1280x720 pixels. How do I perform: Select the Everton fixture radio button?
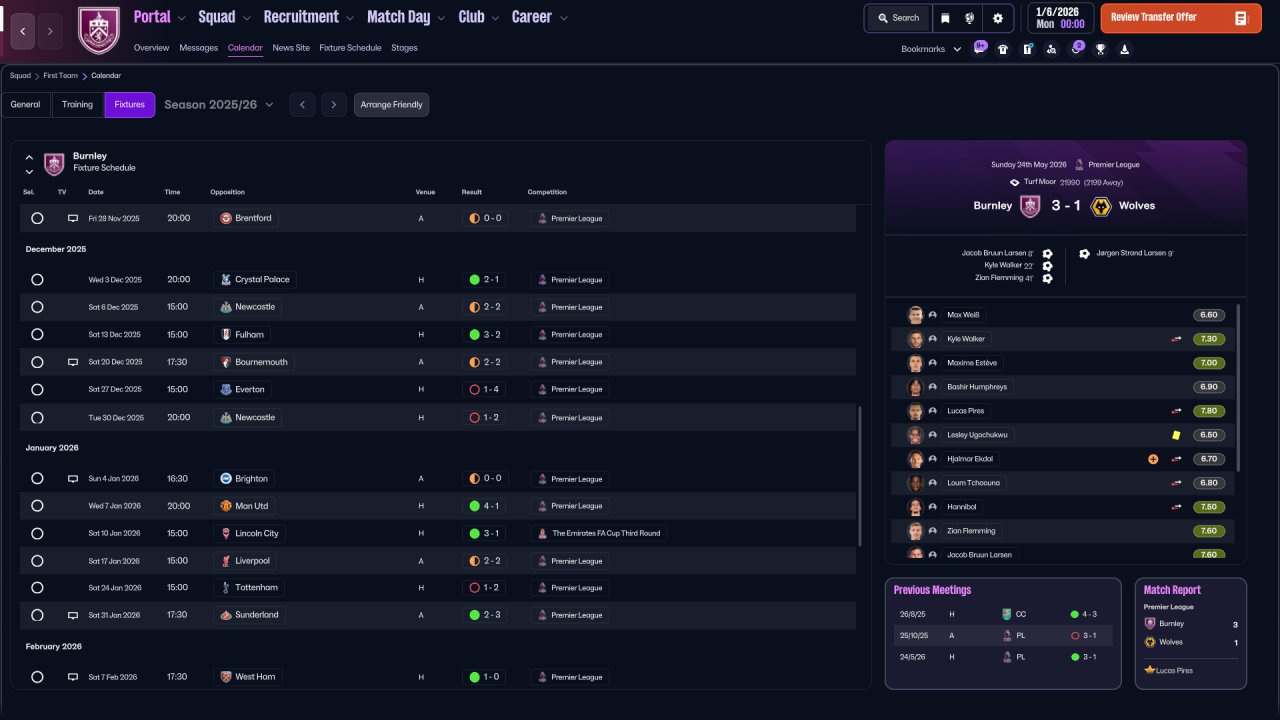(x=37, y=390)
